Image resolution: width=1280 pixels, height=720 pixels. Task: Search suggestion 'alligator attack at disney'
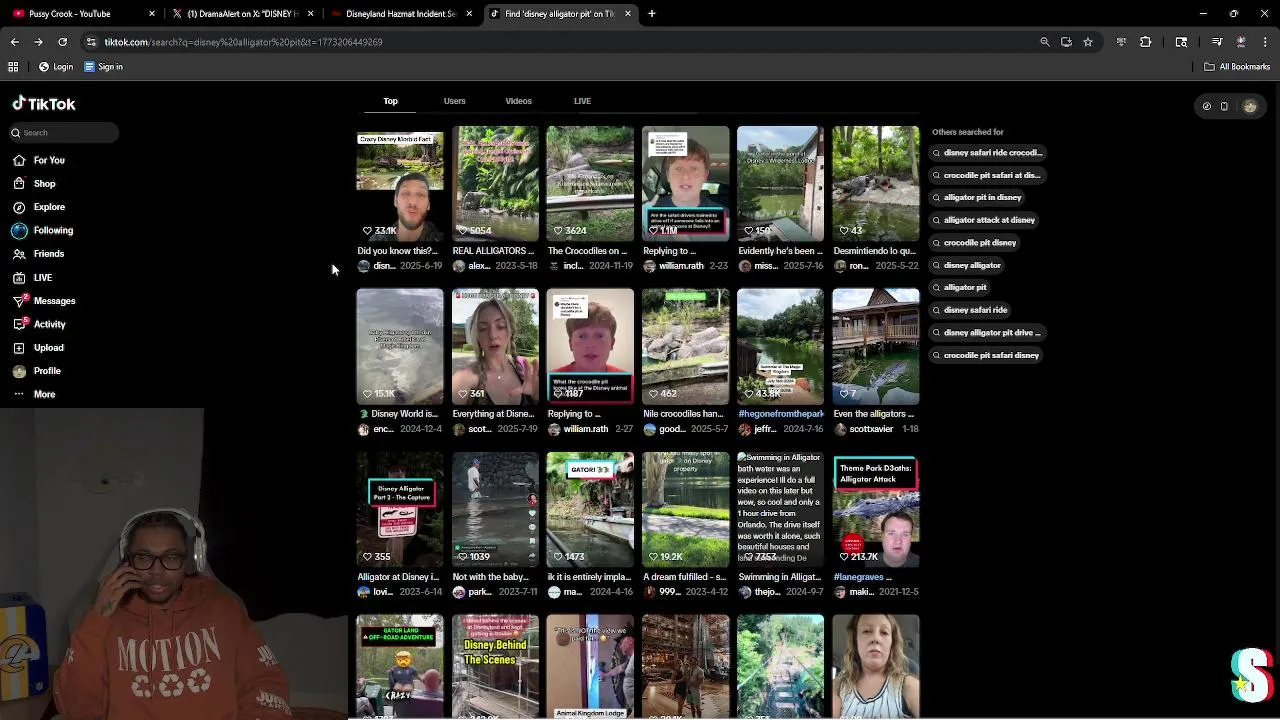[x=984, y=220]
